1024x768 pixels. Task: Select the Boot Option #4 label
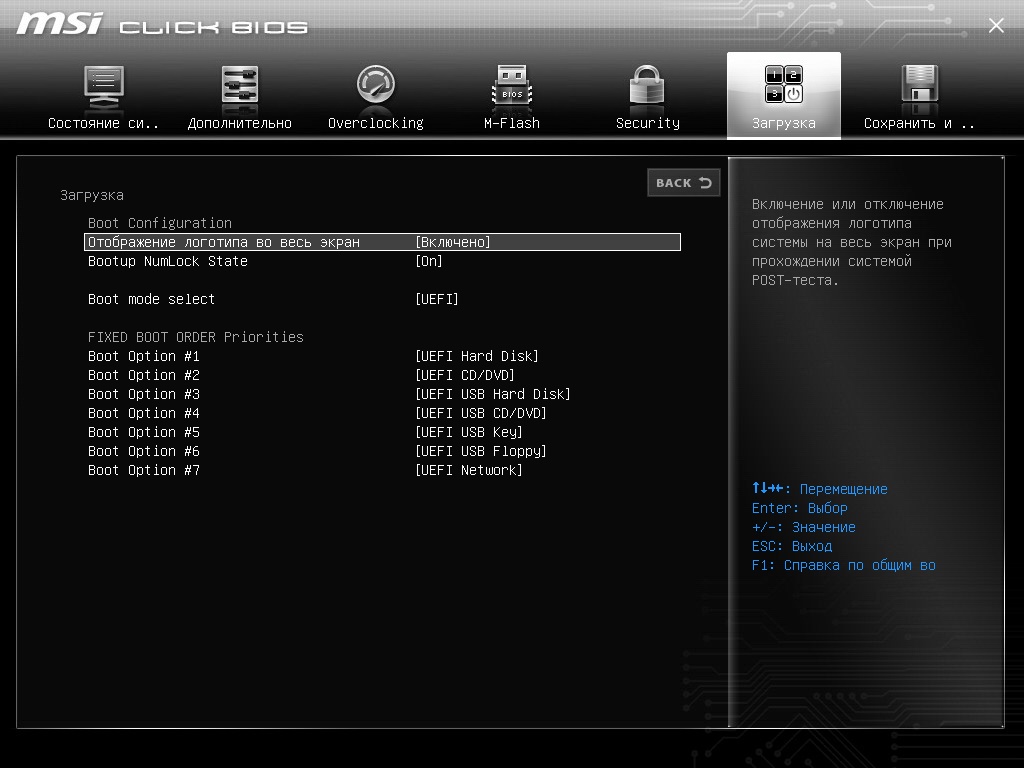pos(144,413)
